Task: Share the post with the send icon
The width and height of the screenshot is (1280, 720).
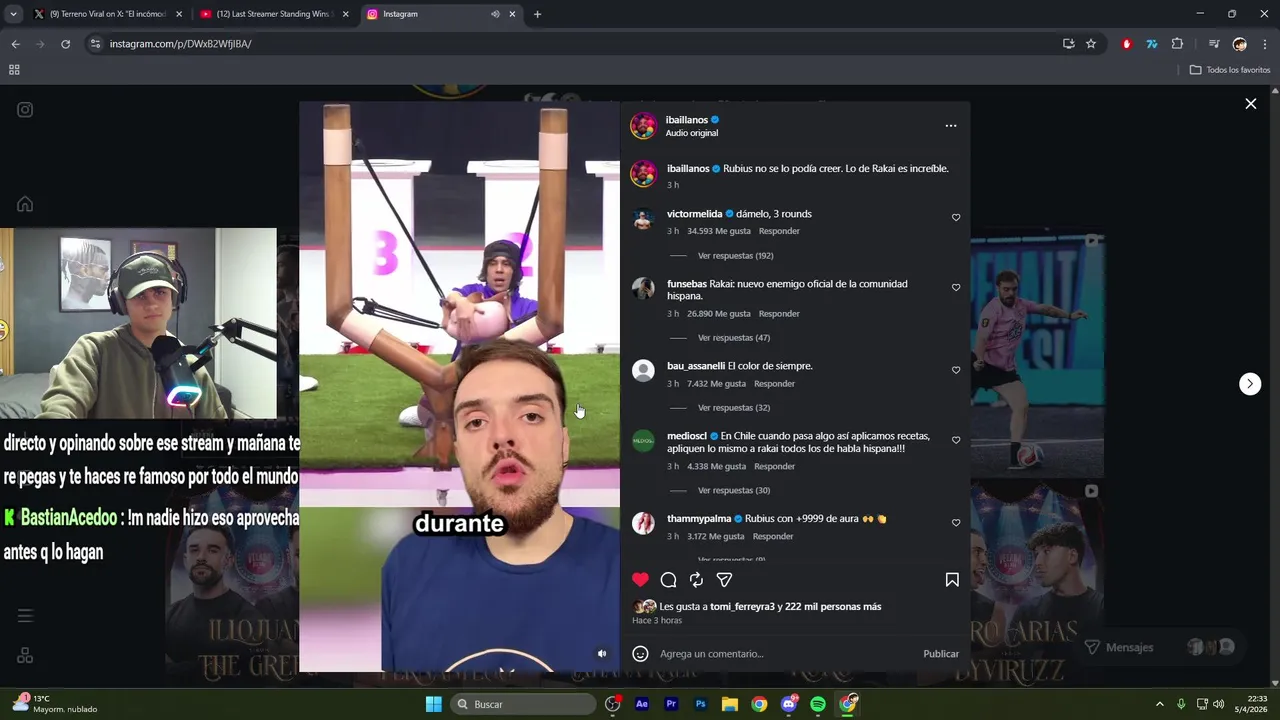Action: click(725, 580)
